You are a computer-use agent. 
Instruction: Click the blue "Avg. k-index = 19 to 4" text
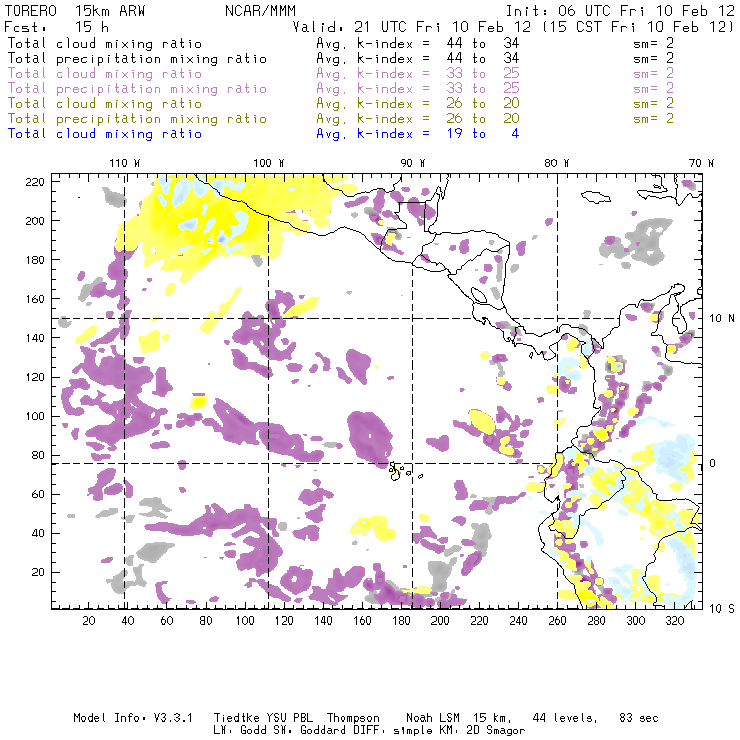coord(418,134)
